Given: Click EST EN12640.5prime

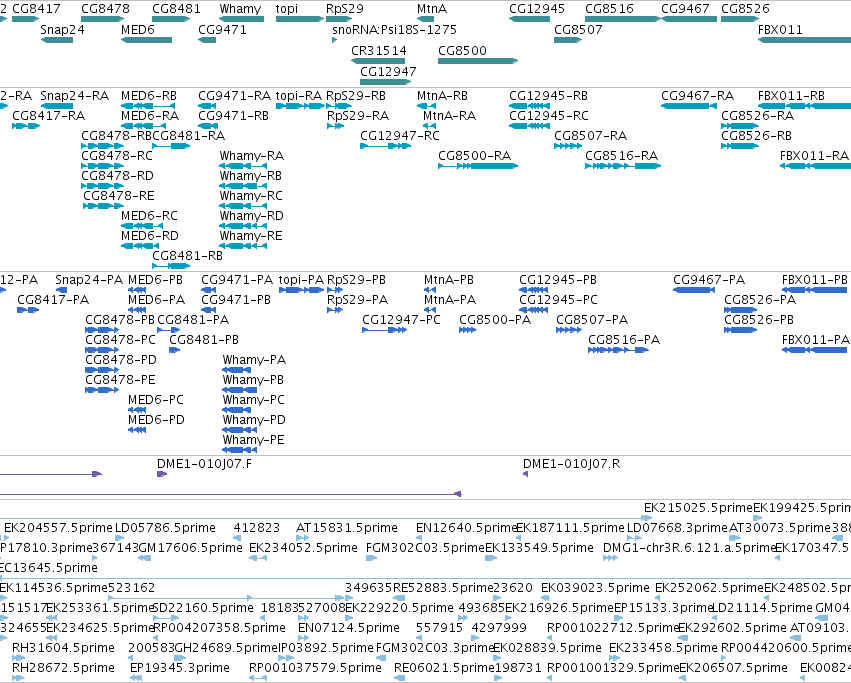Looking at the screenshot, I should 466,528.
